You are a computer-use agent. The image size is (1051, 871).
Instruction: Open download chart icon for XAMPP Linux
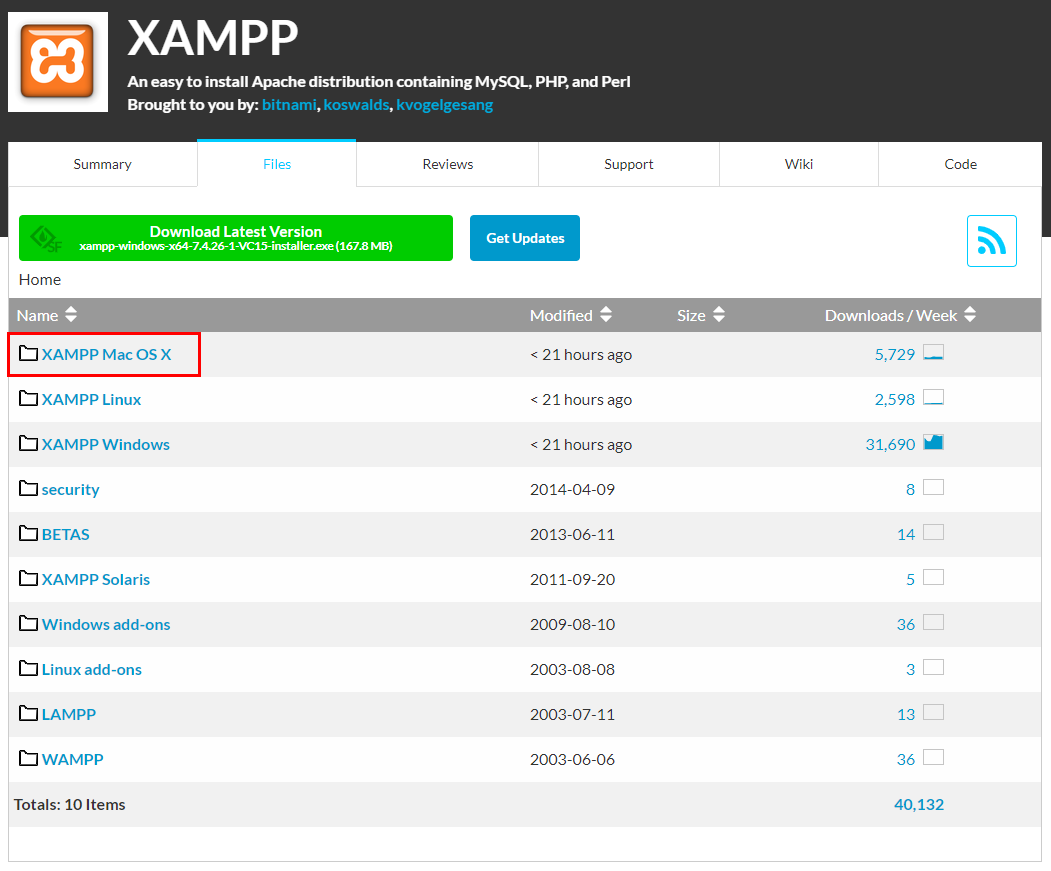[933, 397]
